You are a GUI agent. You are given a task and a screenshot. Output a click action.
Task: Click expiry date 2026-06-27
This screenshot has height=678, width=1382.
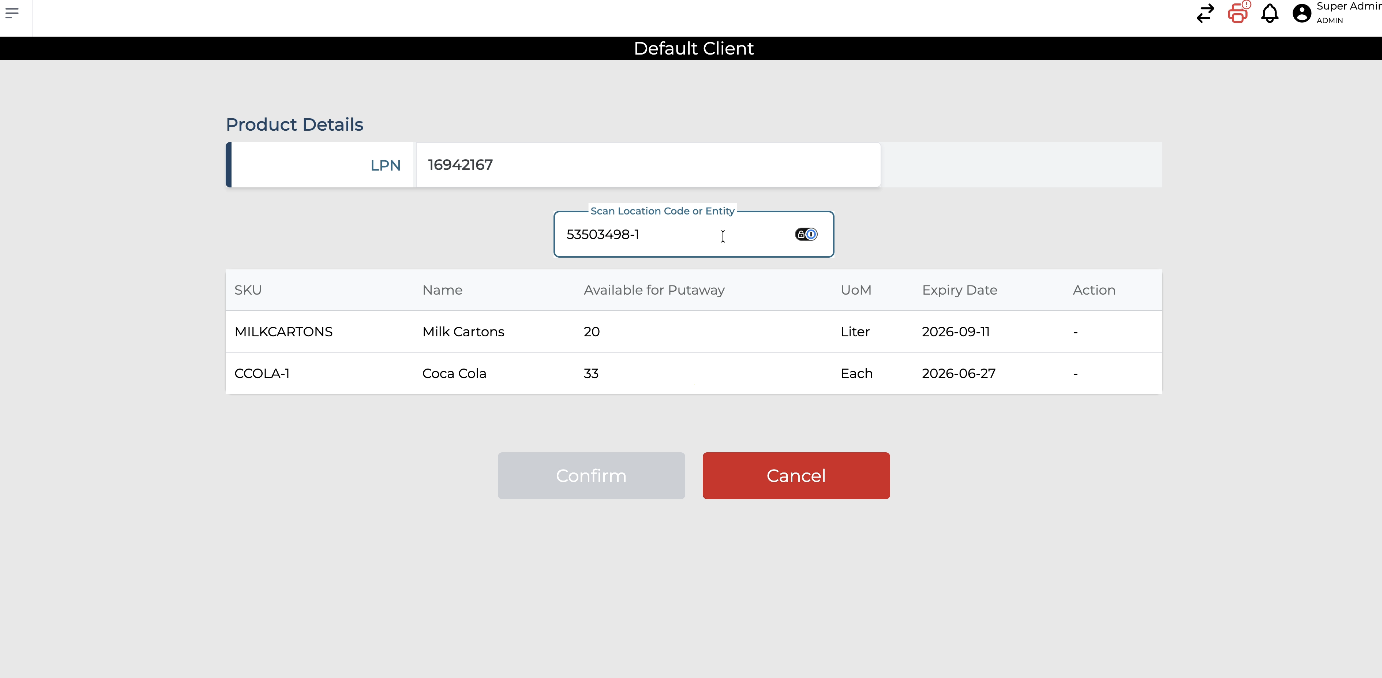point(959,374)
